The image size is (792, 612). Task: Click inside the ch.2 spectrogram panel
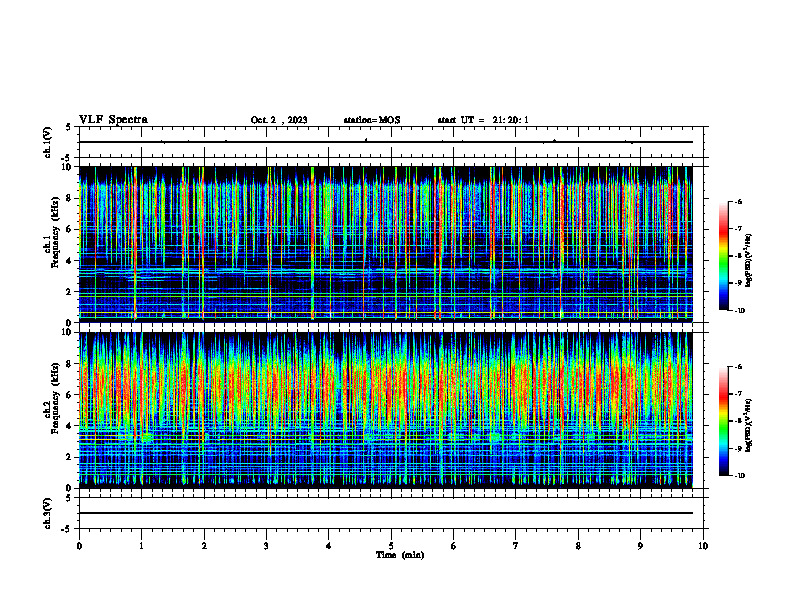[385, 410]
